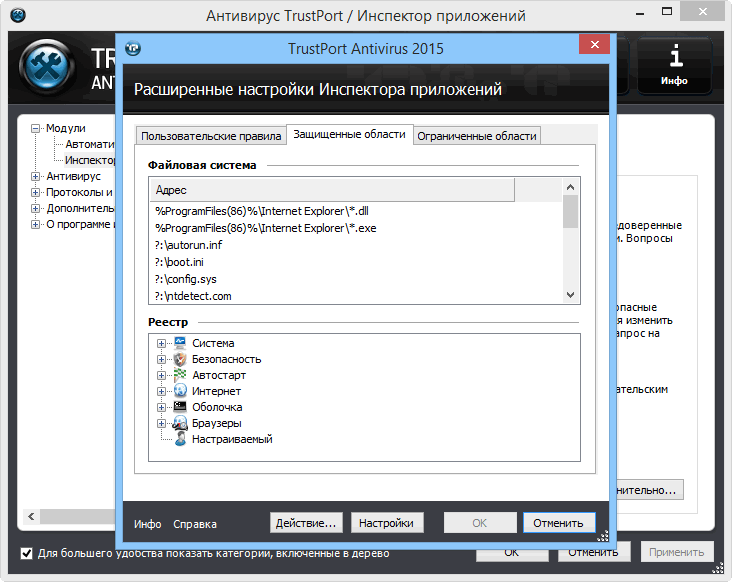Screen dimensions: 732x582
Task: Expand the Дополнительно tree node
Action: pyautogui.click(x=35, y=208)
